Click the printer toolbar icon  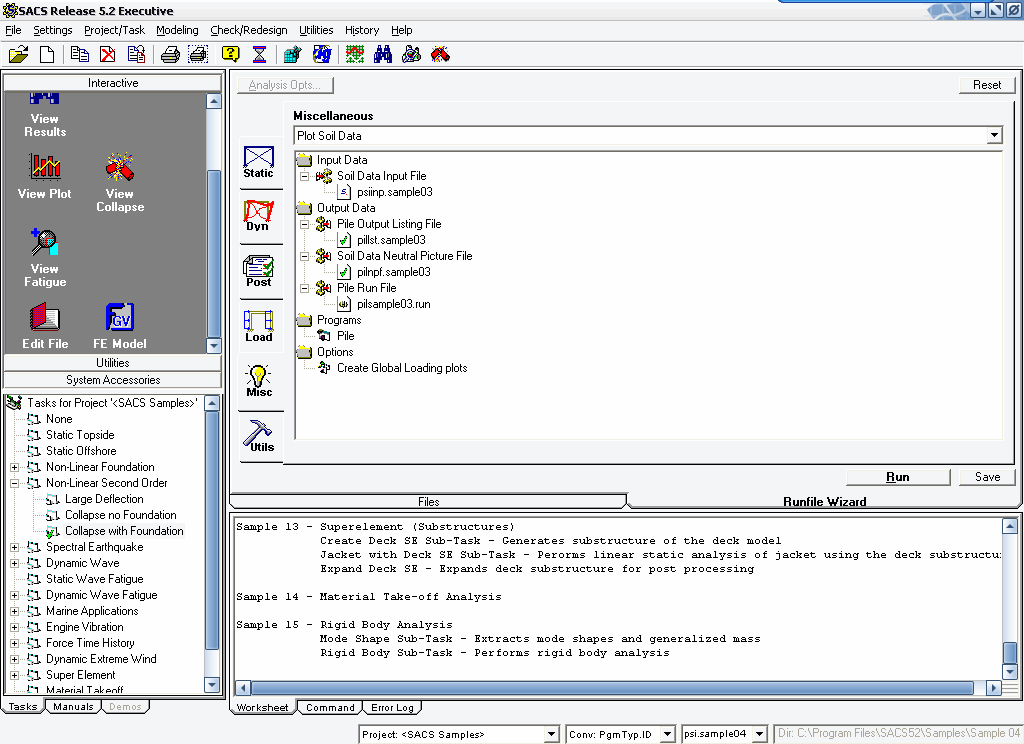[170, 54]
